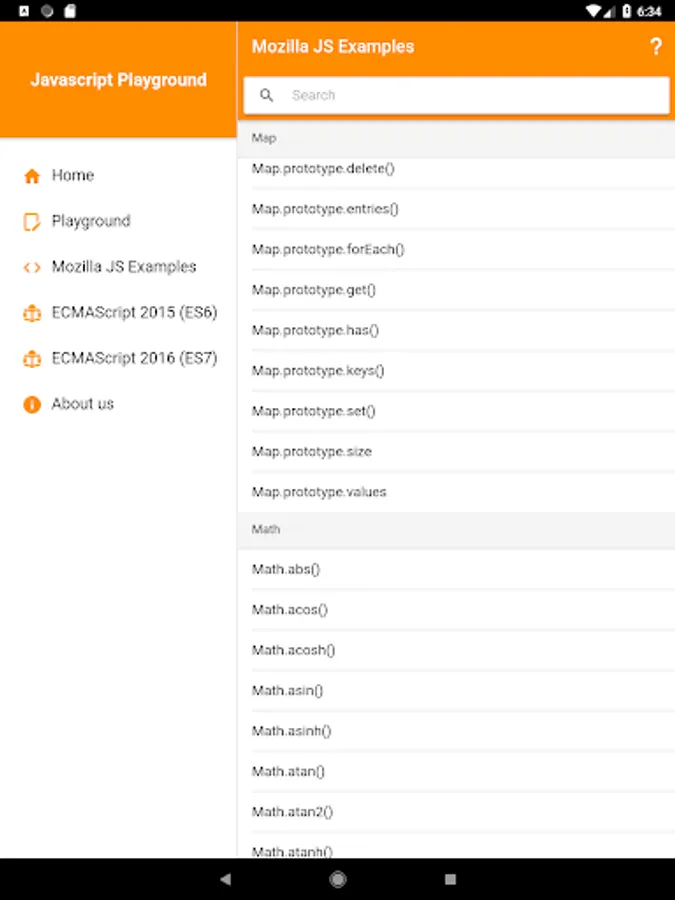Open the Playground menu item
This screenshot has height=900, width=675.
point(118,222)
